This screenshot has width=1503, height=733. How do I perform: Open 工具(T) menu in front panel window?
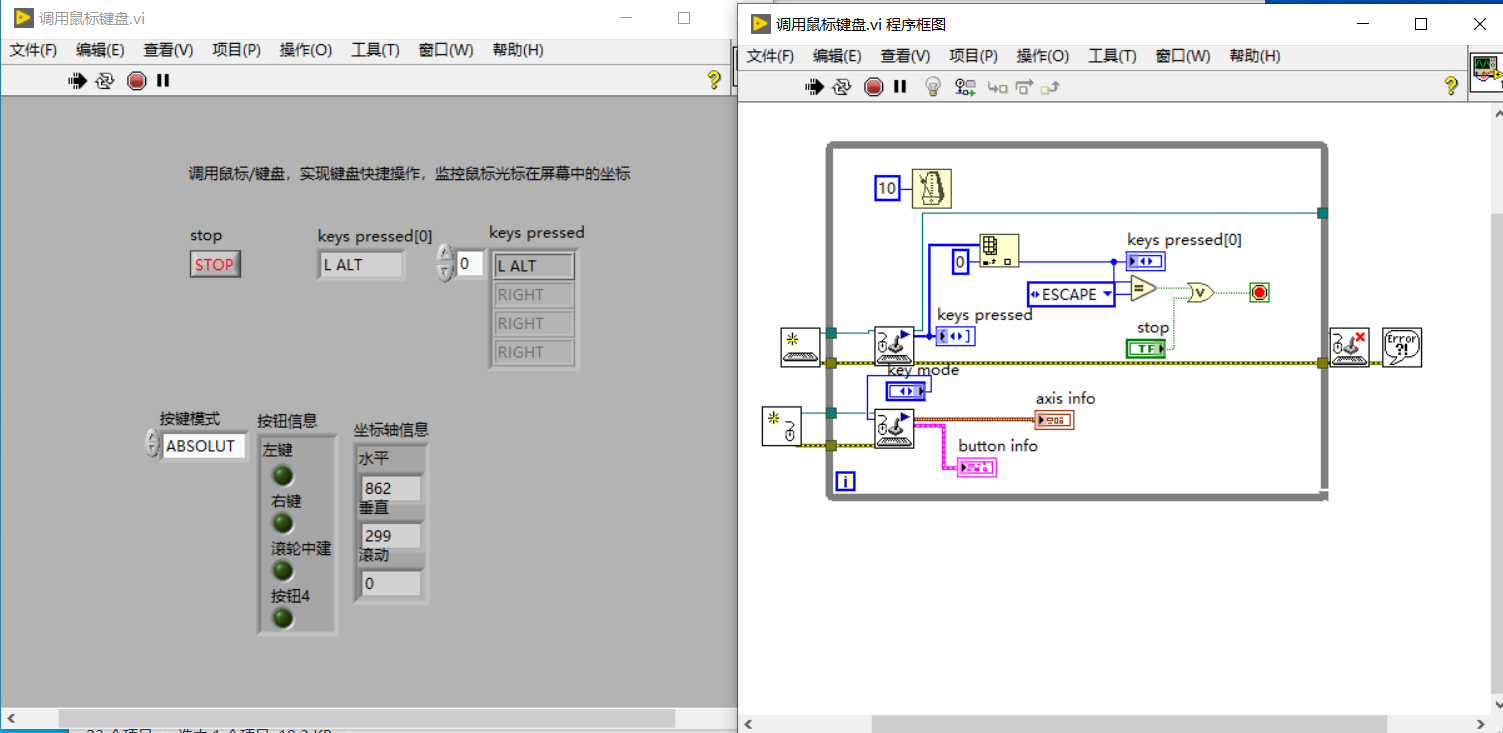[375, 50]
